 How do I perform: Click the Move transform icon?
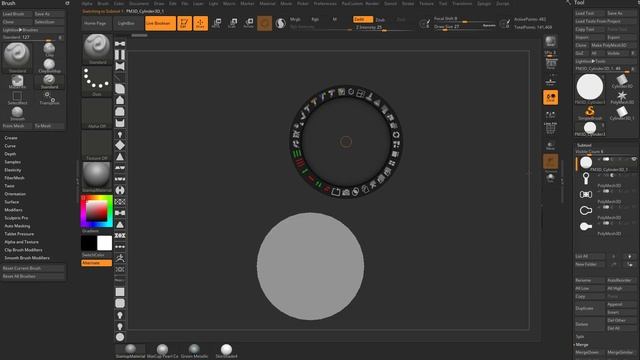(217, 23)
